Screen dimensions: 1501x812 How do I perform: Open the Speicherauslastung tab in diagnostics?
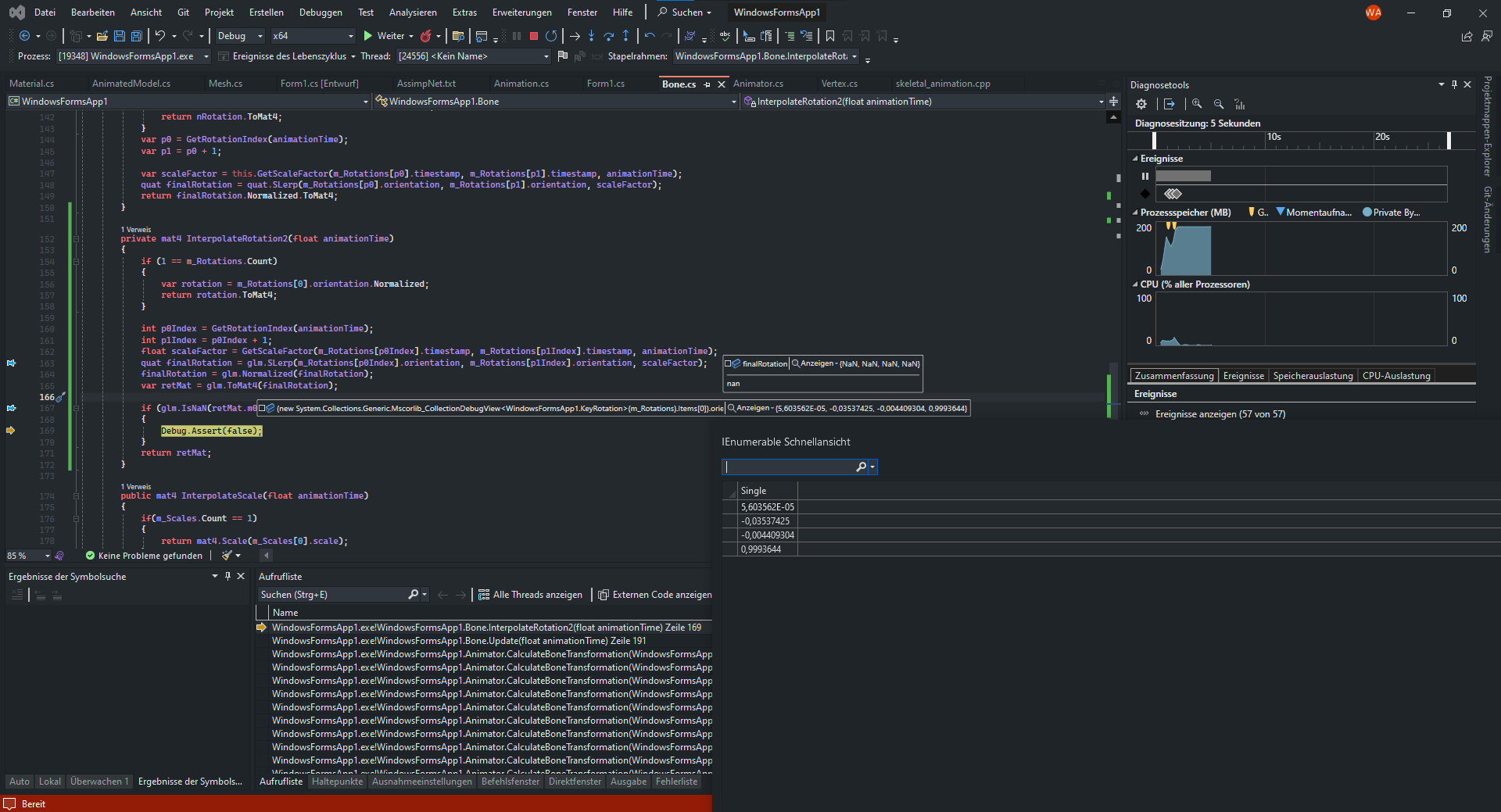(1313, 376)
